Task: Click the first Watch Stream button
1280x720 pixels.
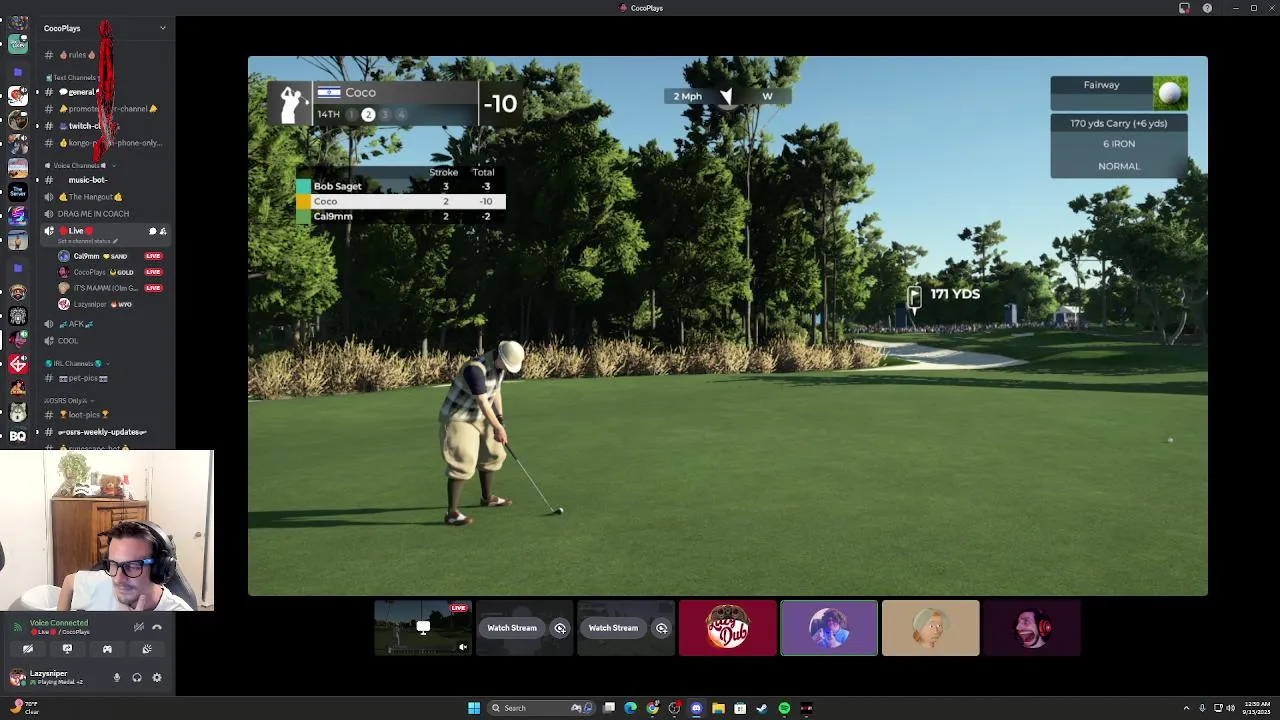Action: tap(512, 628)
